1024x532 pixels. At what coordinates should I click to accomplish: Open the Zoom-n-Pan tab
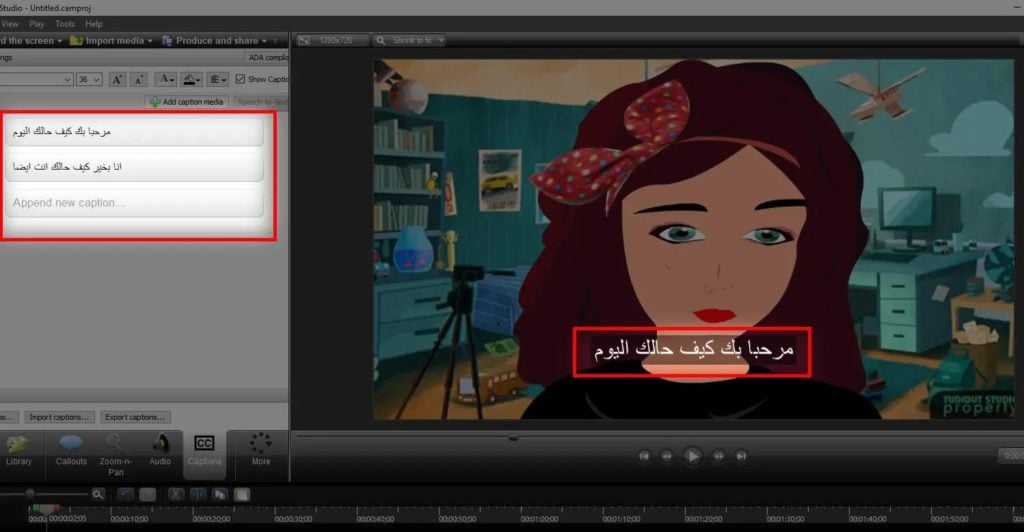(116, 455)
